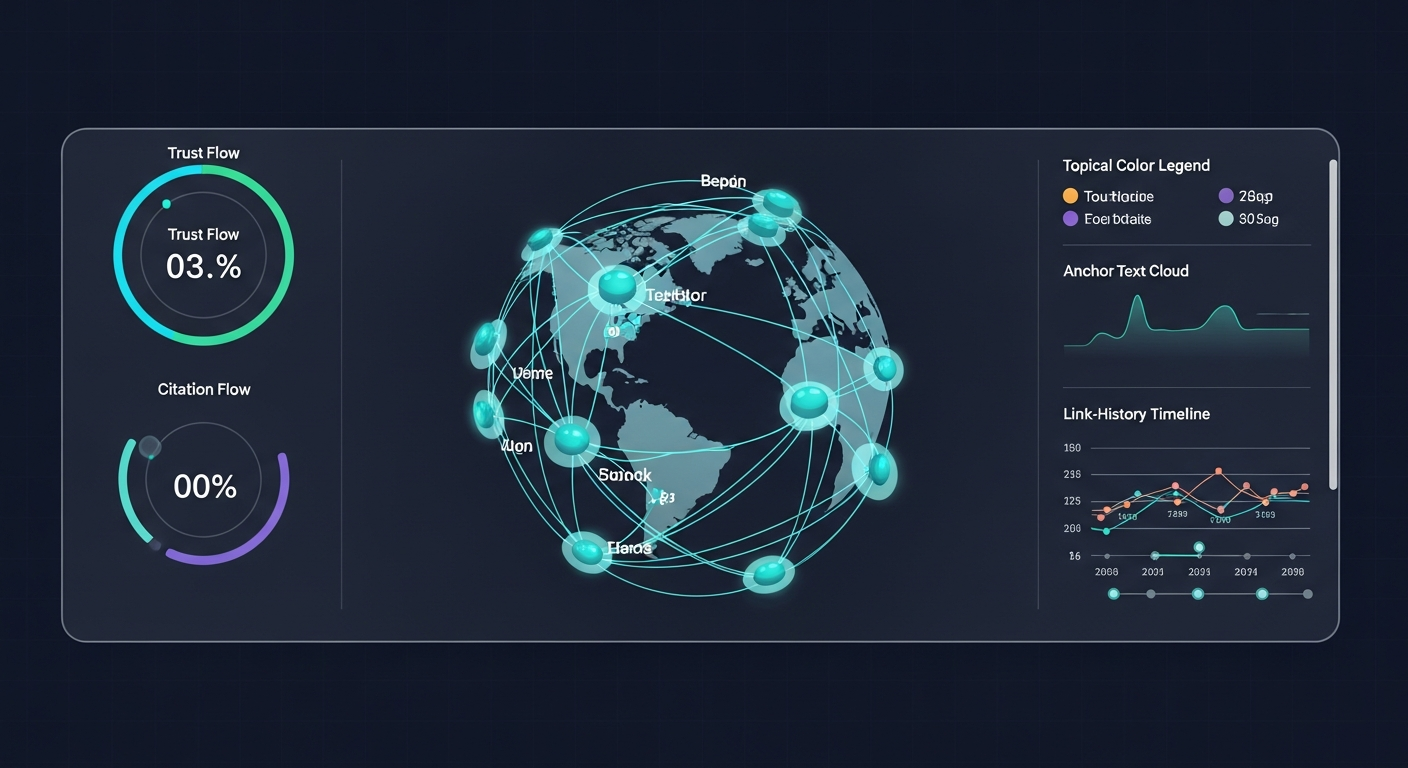Expand the Topical Color Legend heading
Viewport: 1408px width, 768px height.
(1136, 166)
